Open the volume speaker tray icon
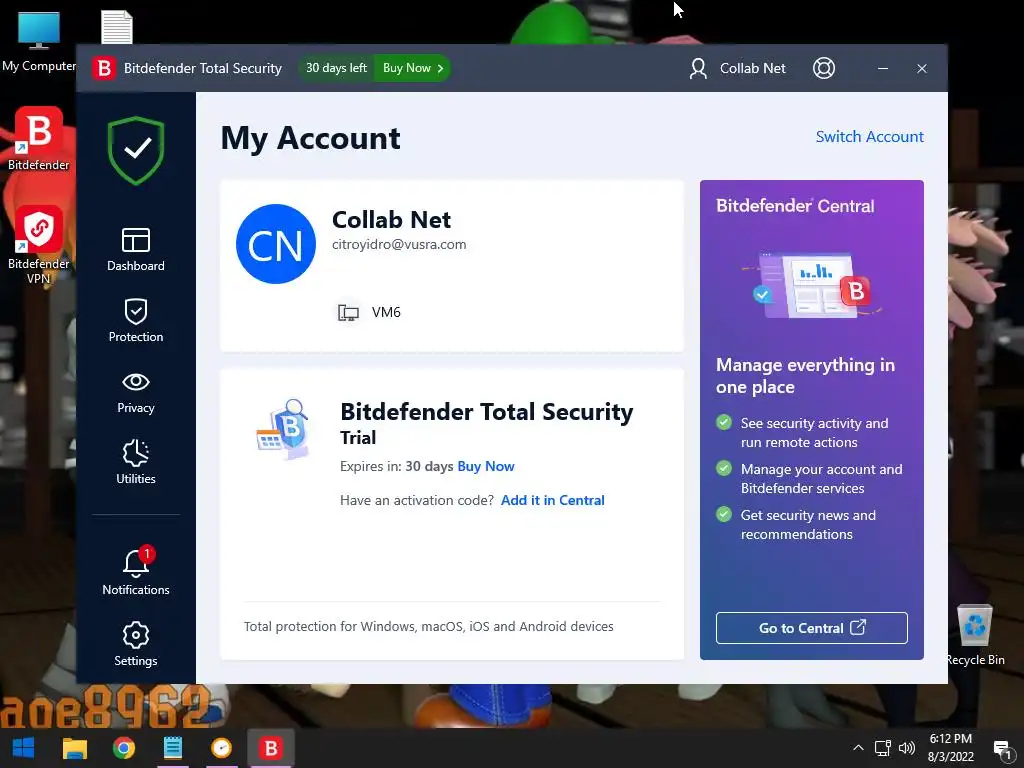This screenshot has height=768, width=1024. (906, 748)
